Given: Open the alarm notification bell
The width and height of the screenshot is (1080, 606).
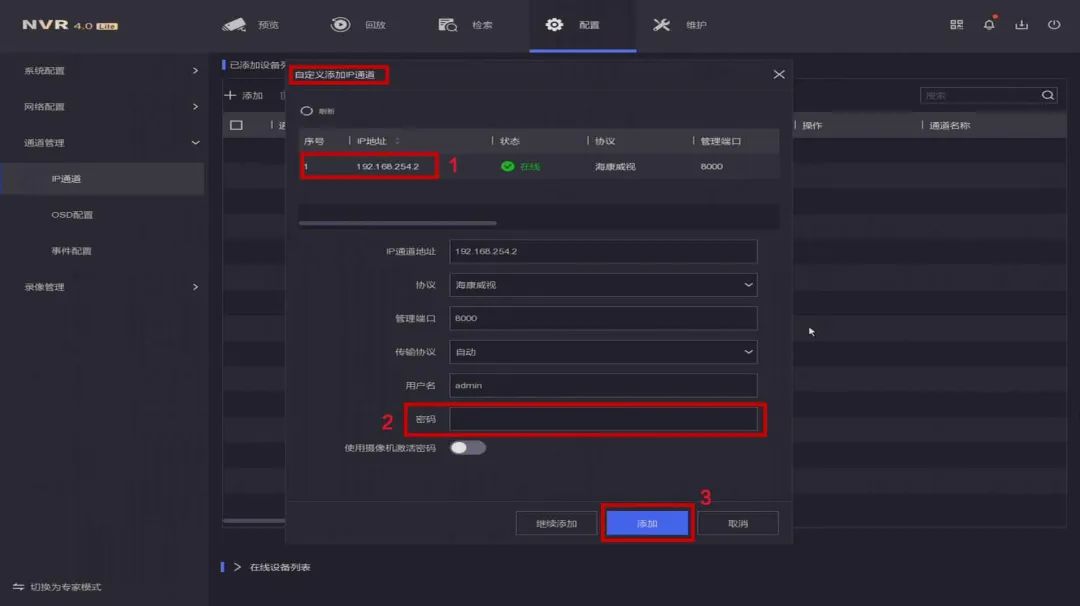Looking at the screenshot, I should click(989, 25).
